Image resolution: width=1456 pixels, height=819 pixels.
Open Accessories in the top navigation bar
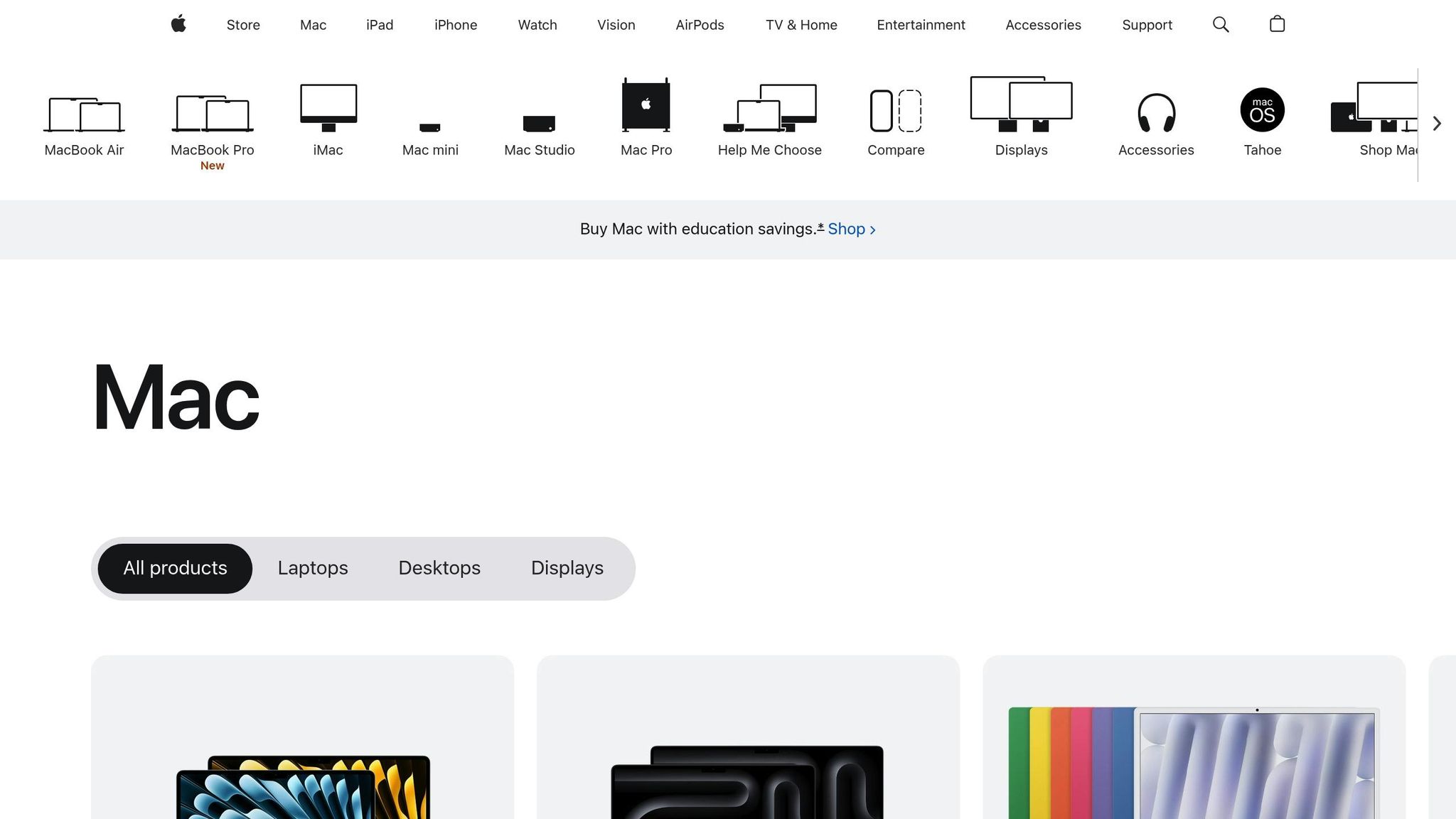pos(1043,25)
